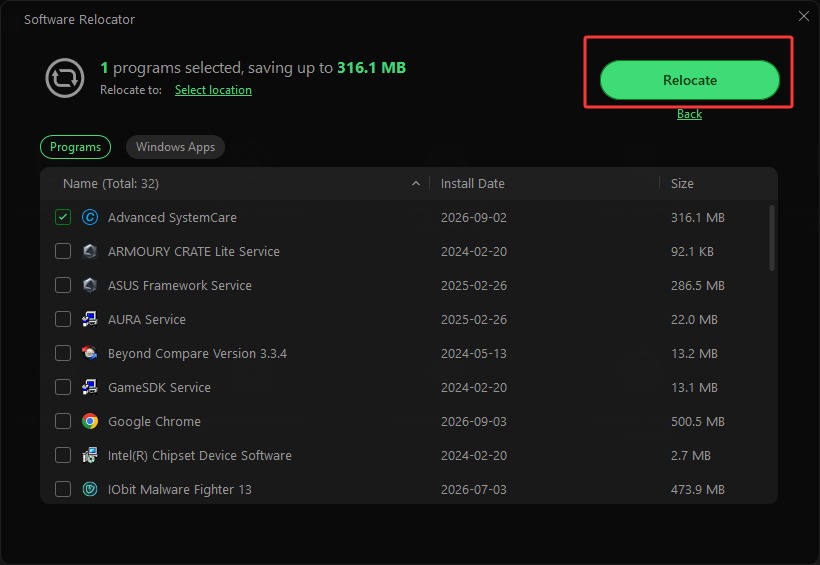
Task: Click the 500.5 MB size value
Action: point(698,422)
